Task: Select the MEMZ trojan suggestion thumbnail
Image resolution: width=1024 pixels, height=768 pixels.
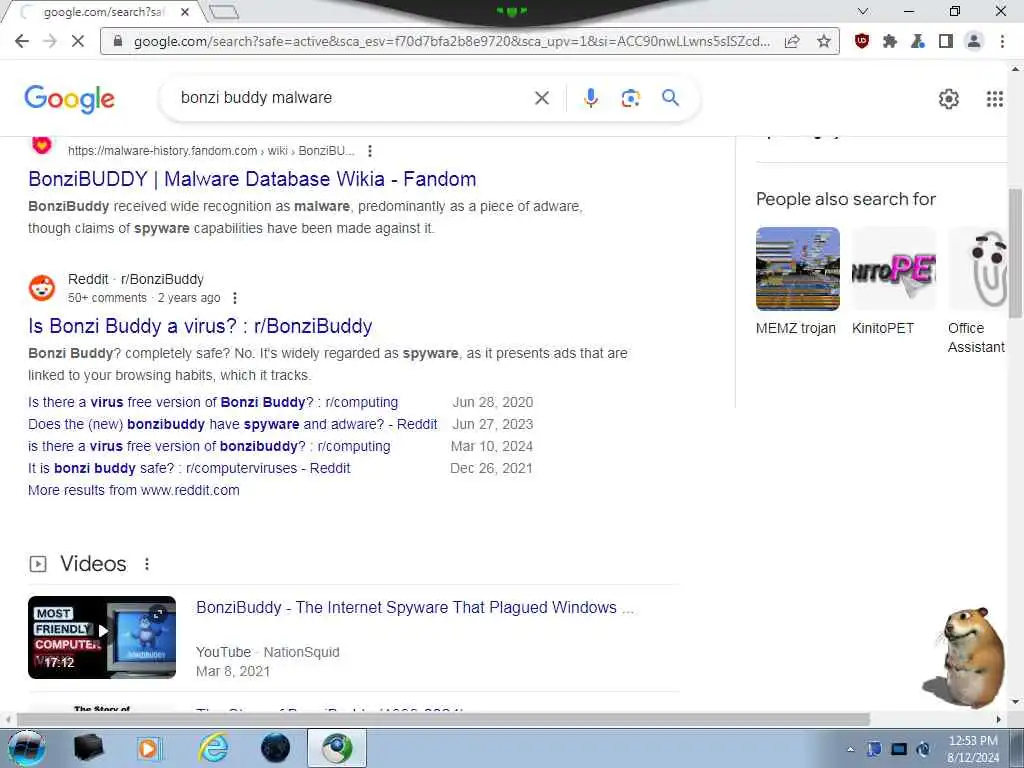Action: [x=797, y=268]
